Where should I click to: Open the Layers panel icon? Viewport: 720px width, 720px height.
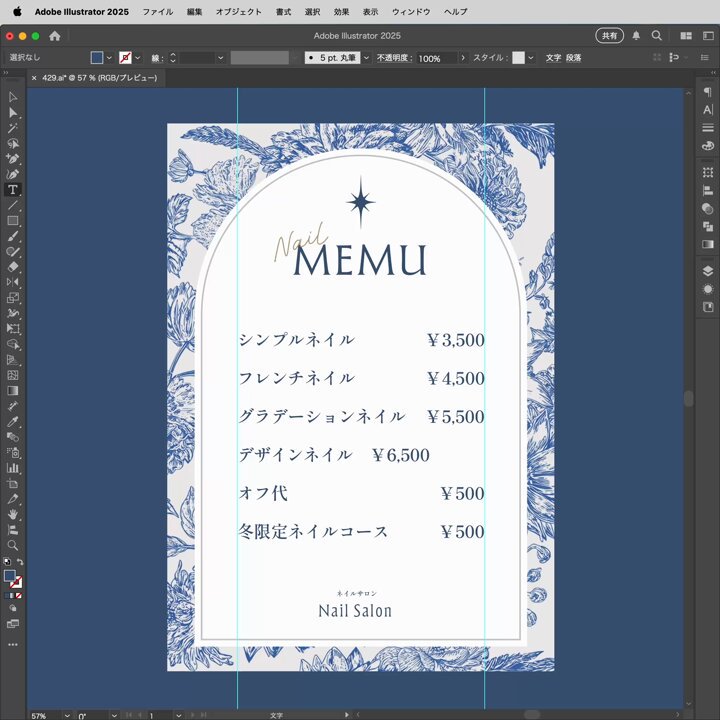coord(708,271)
